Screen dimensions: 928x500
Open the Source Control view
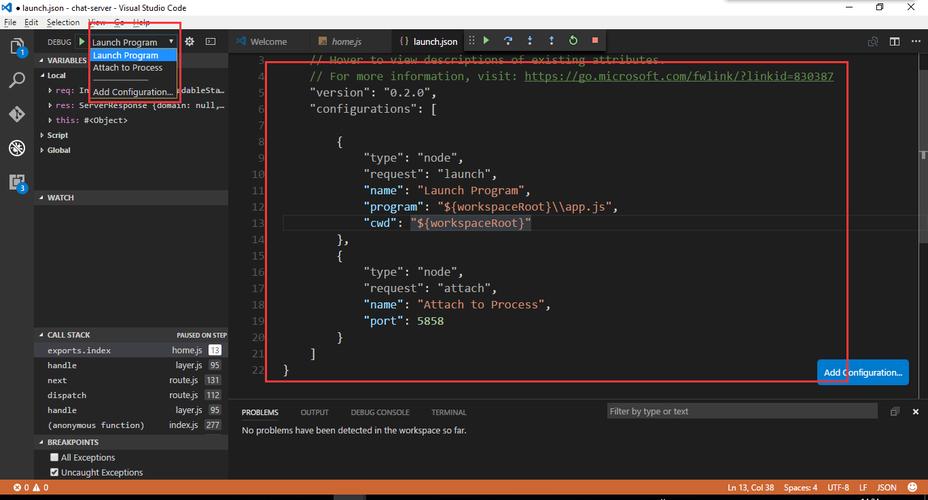tap(17, 114)
